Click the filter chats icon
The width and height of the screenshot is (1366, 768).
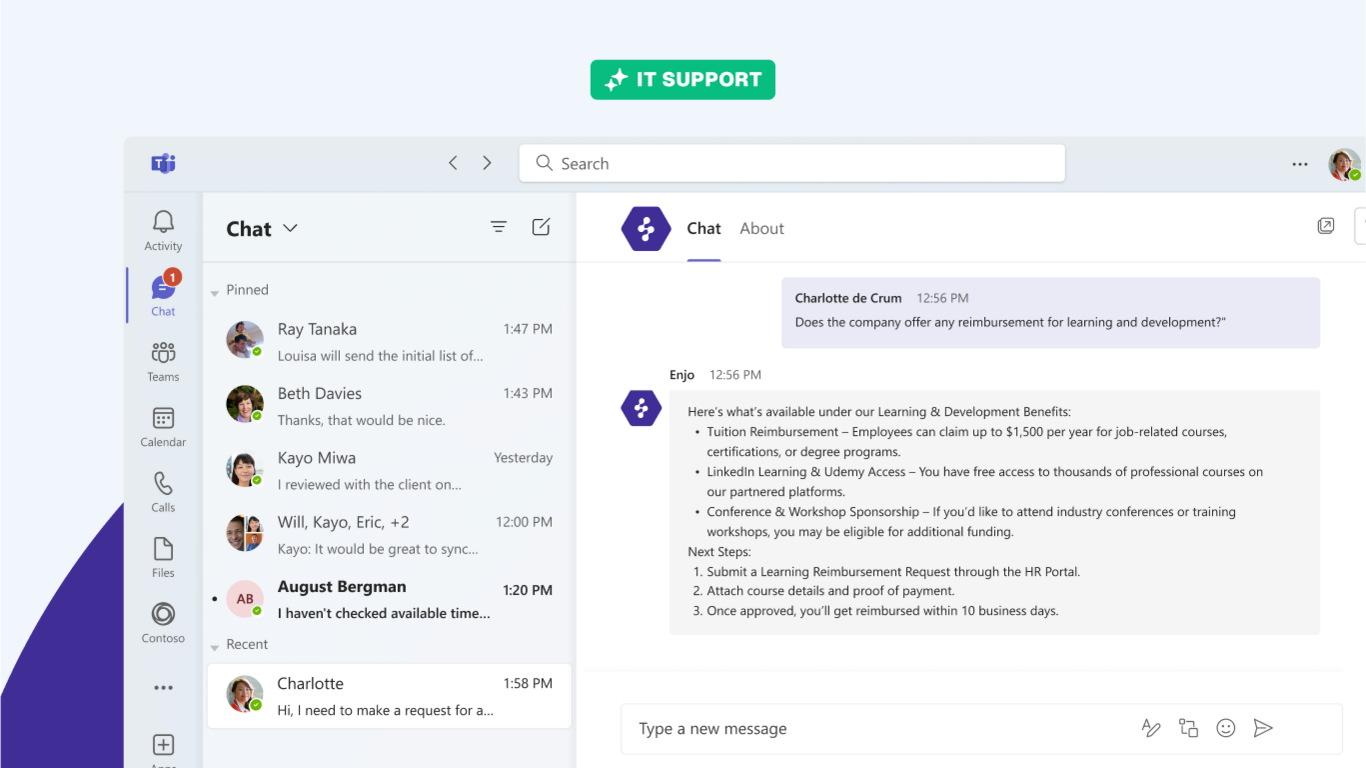tap(499, 227)
